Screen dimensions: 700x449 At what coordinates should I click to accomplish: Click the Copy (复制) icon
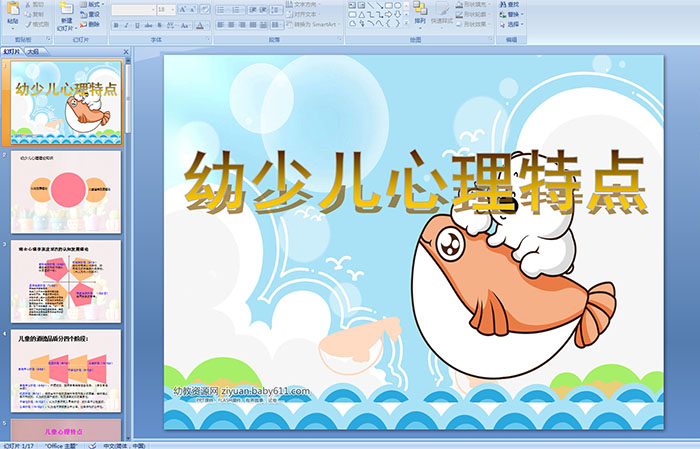[28, 14]
